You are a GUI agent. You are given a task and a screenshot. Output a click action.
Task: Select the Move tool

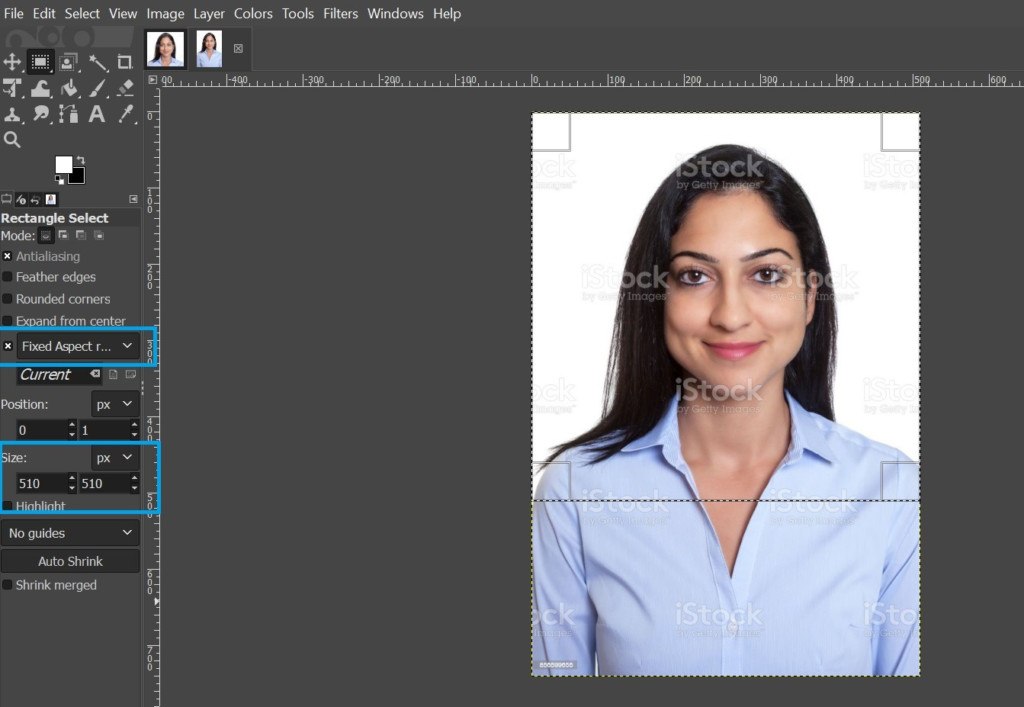click(13, 62)
